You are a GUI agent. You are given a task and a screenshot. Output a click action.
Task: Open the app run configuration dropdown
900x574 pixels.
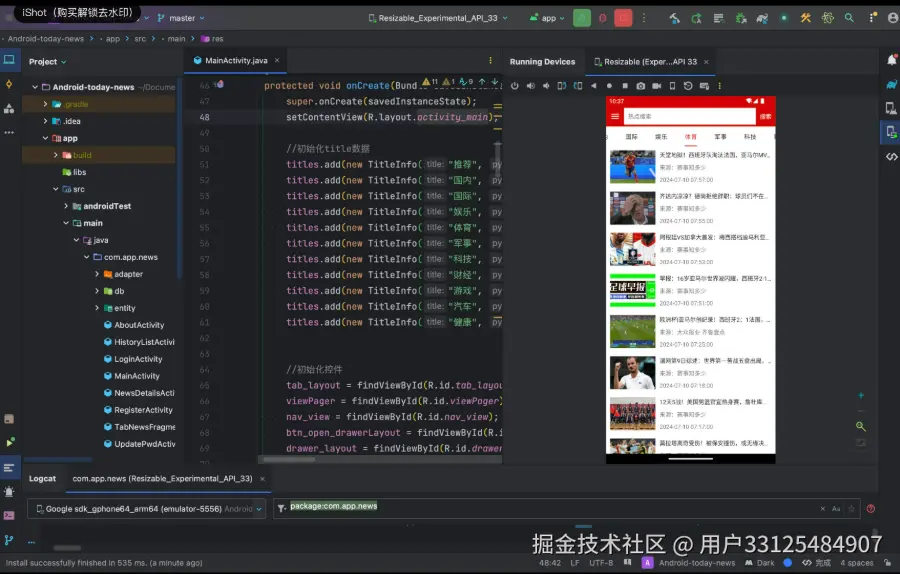tap(547, 18)
